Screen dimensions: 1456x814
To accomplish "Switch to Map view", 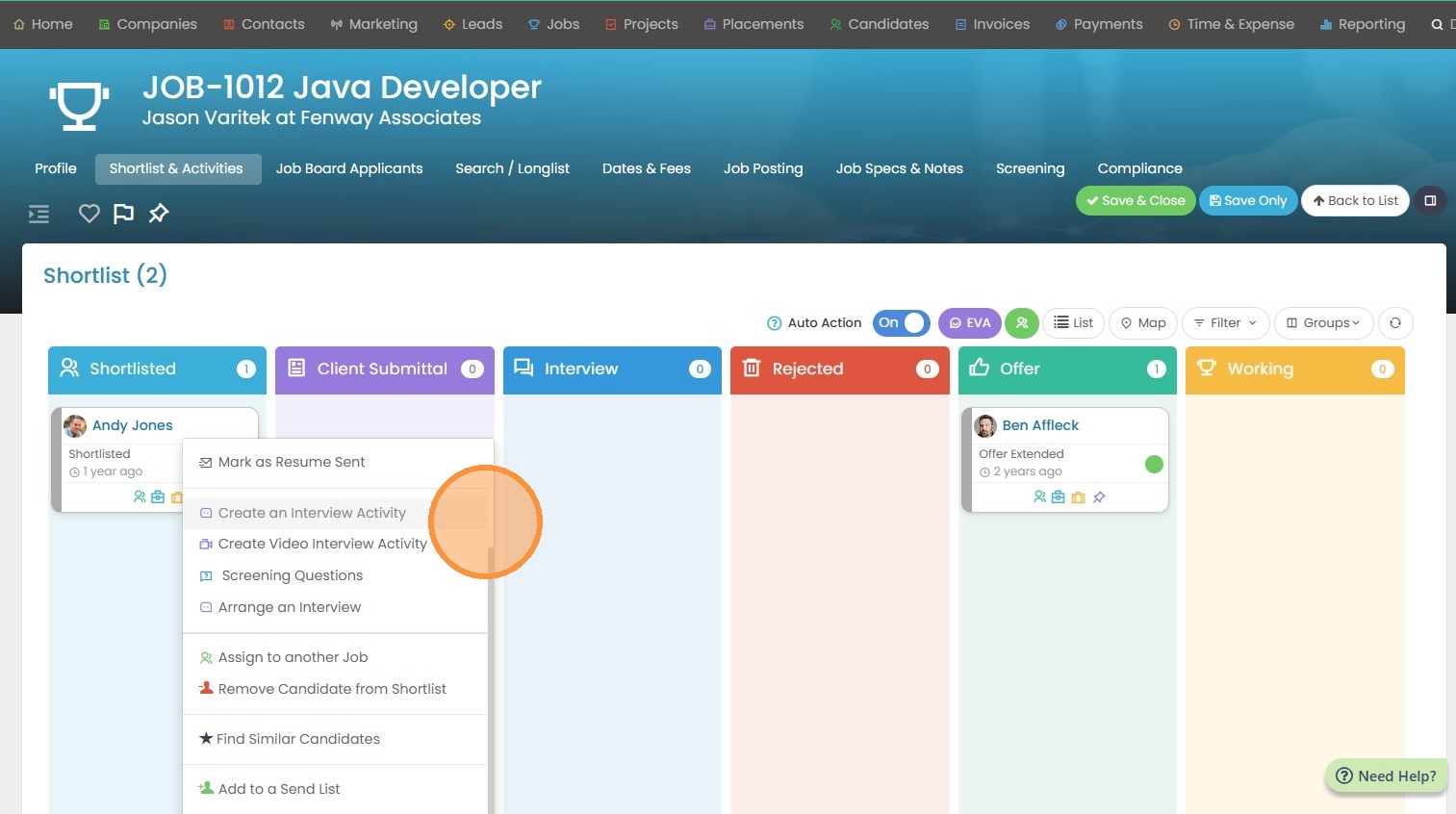I will coord(1143,323).
